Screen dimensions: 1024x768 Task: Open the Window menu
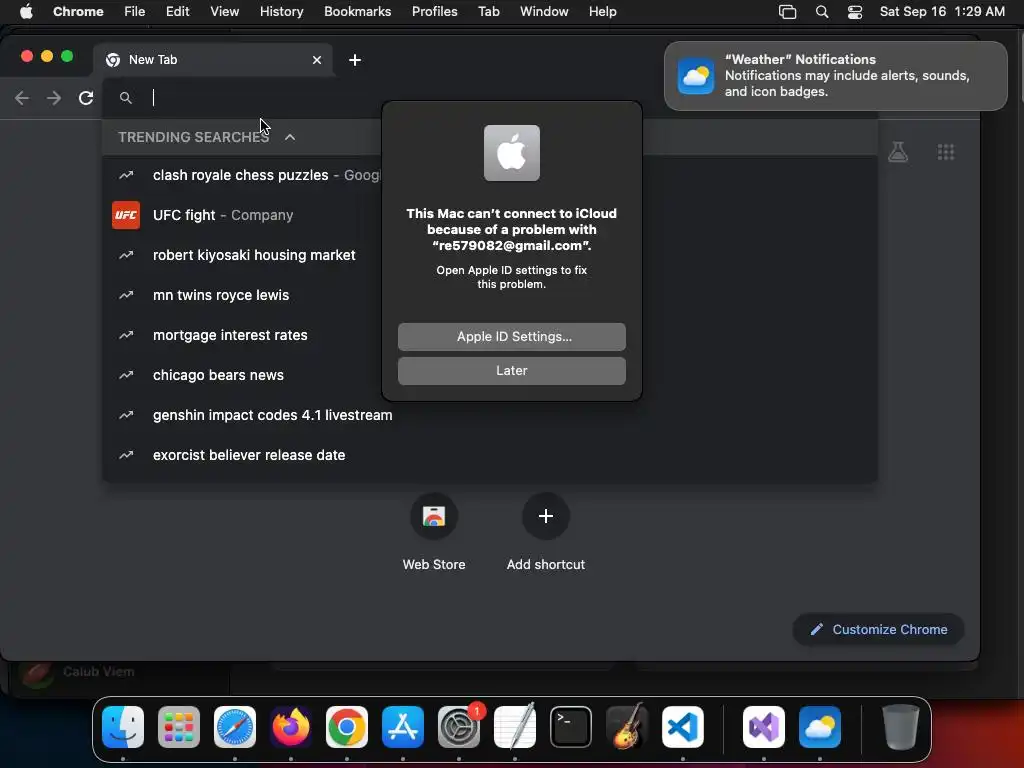click(544, 12)
